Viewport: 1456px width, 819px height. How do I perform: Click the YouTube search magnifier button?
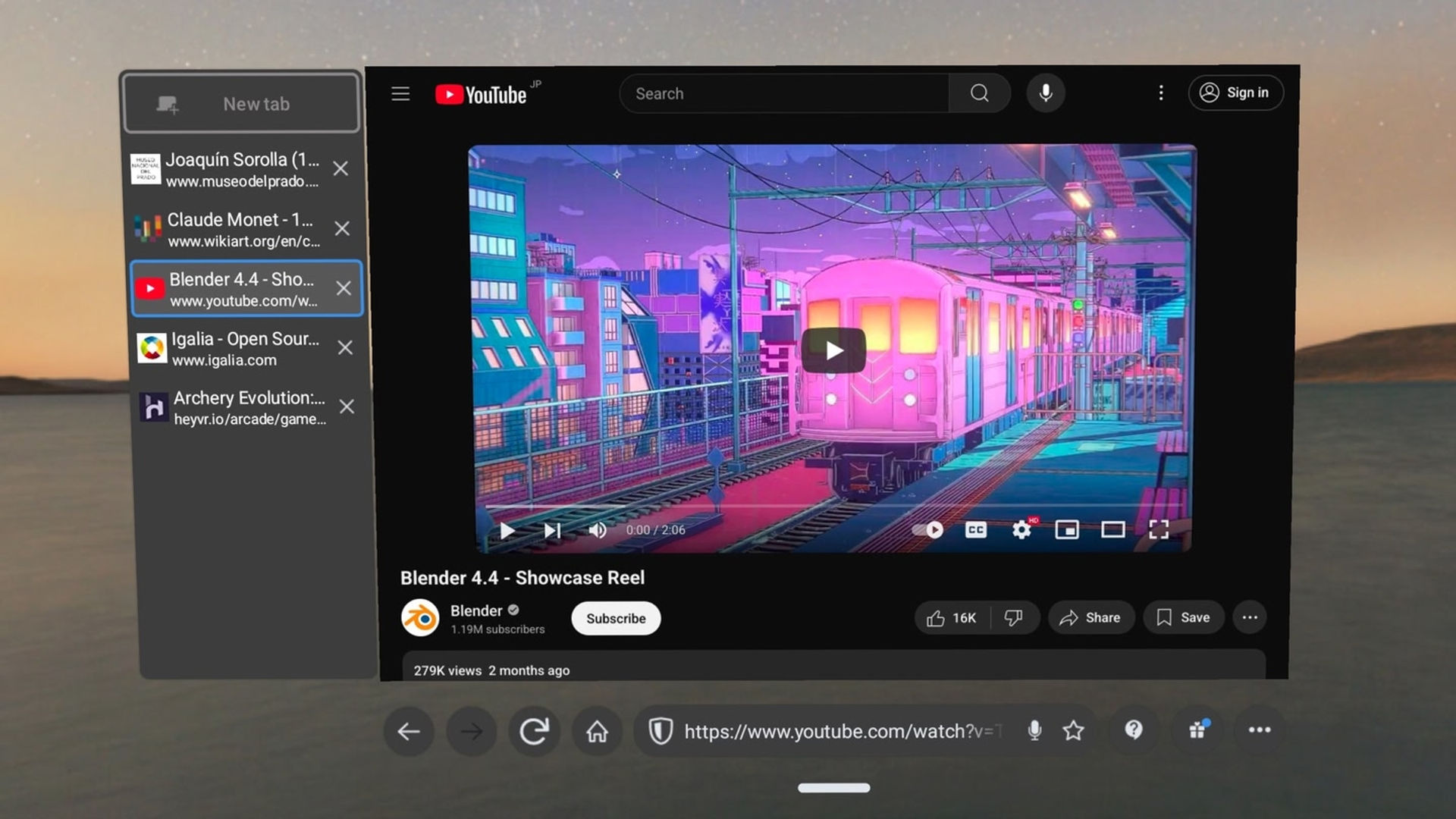point(980,93)
